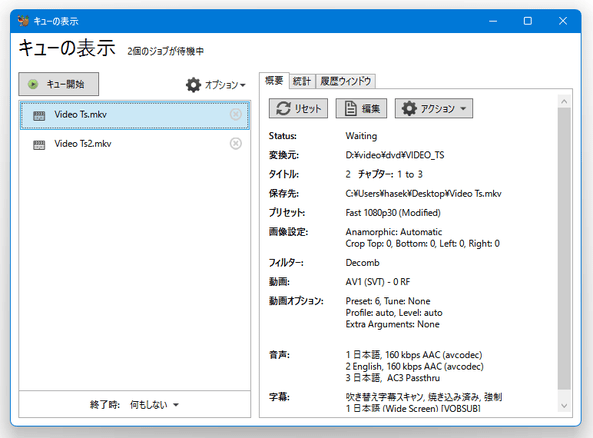Click the film icon beside Video Ts2.mkv
This screenshot has height=438, width=593.
click(x=39, y=144)
